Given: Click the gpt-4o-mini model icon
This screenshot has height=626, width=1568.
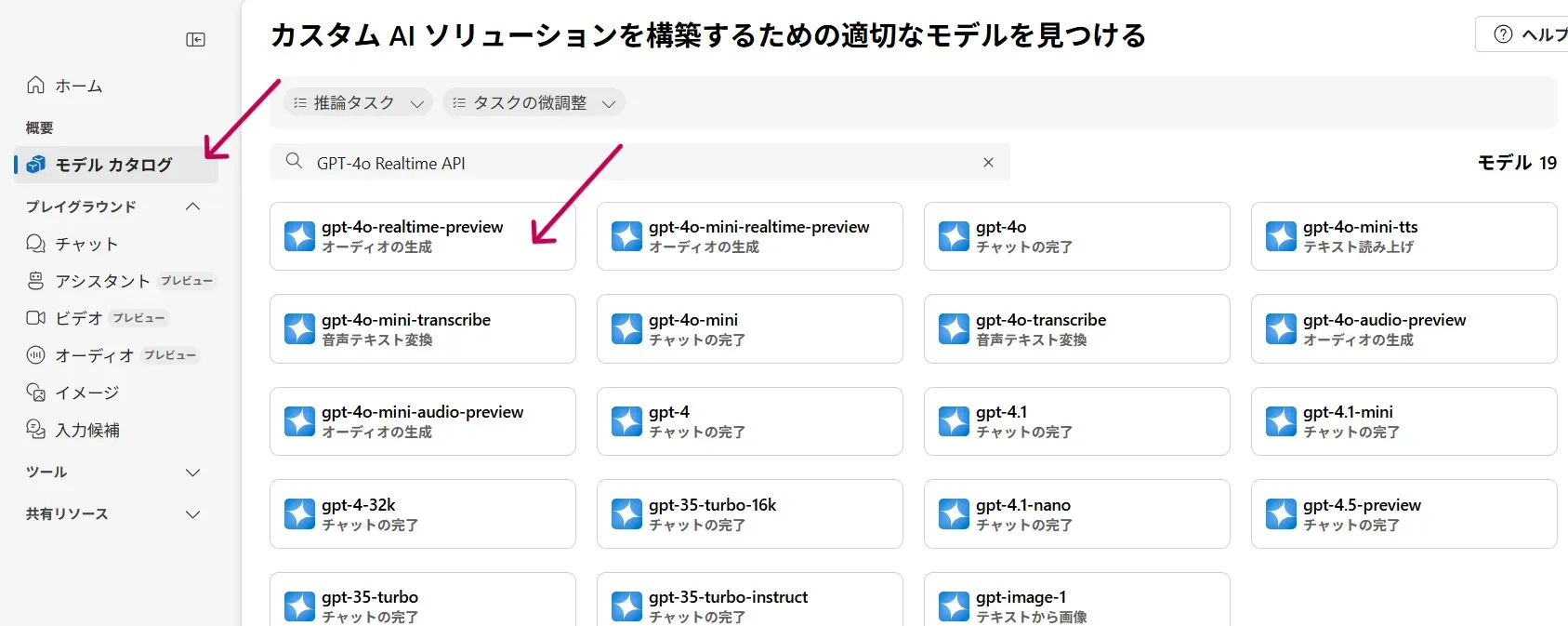Looking at the screenshot, I should [x=626, y=329].
